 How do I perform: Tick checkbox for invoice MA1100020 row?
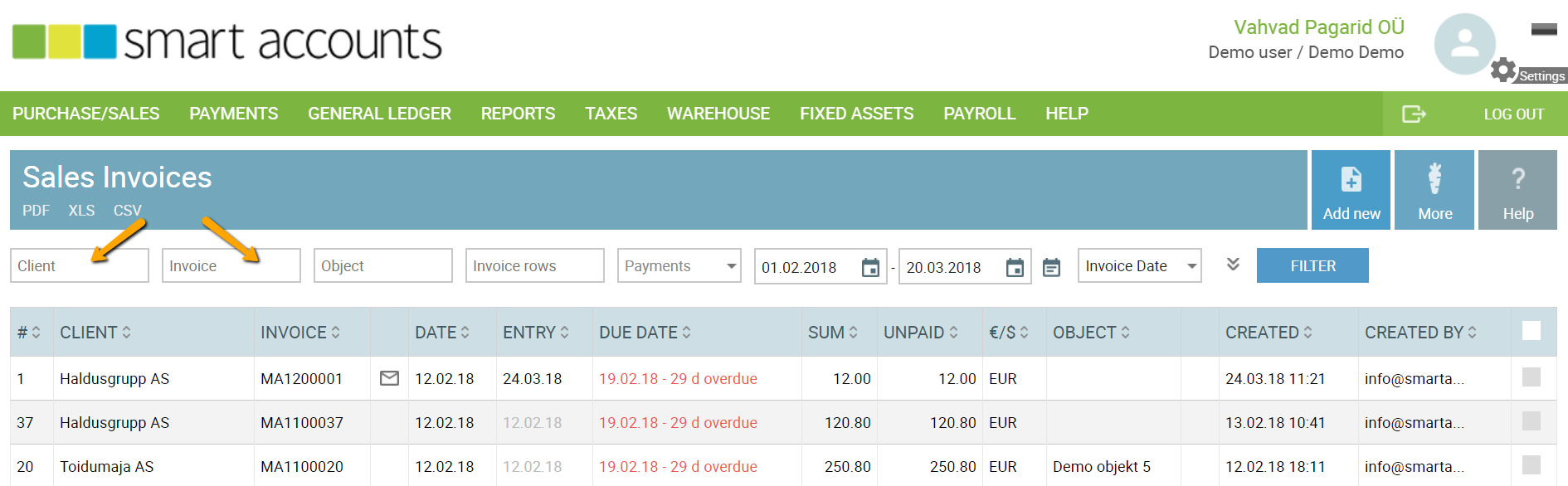(1531, 464)
